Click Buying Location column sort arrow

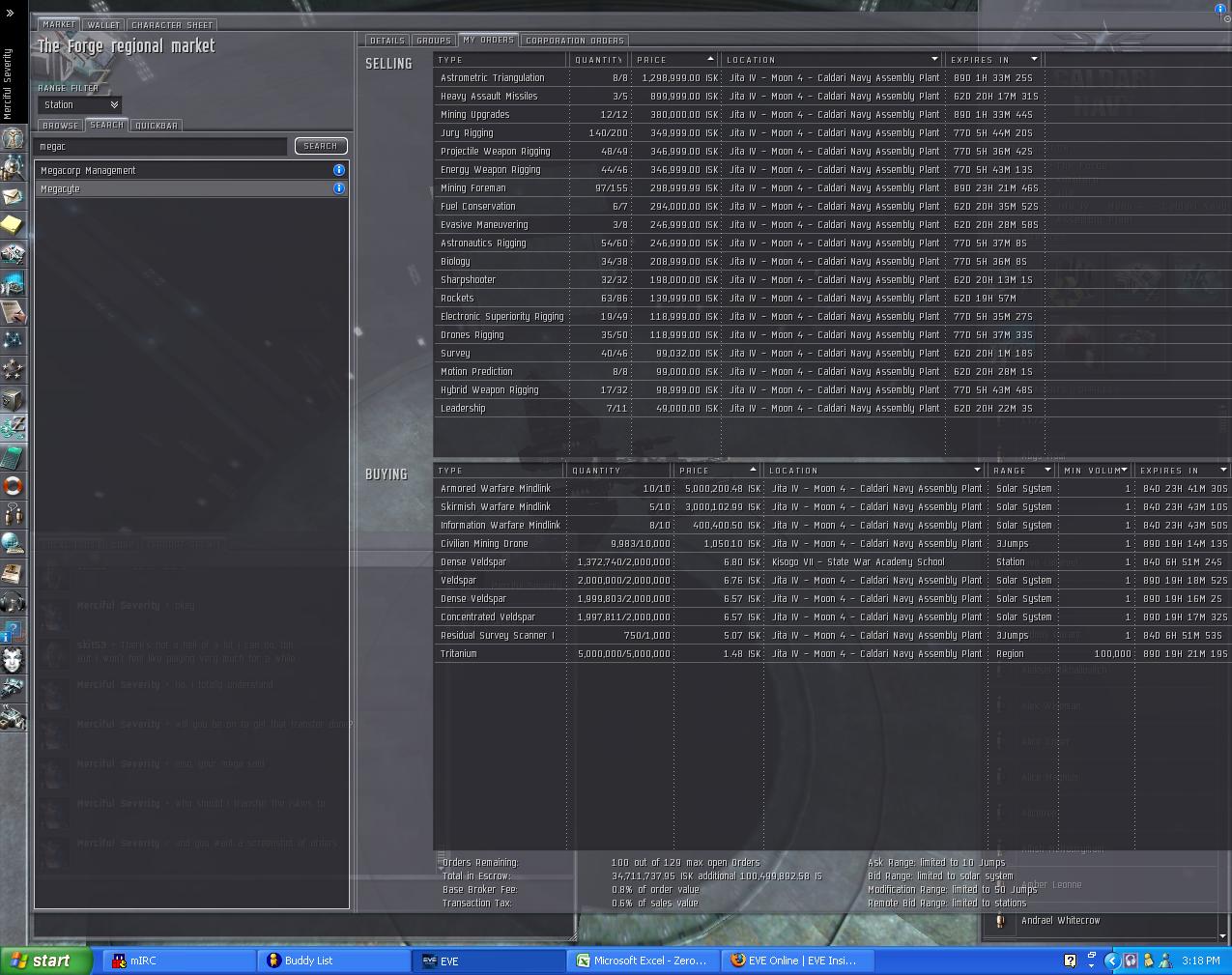click(977, 471)
